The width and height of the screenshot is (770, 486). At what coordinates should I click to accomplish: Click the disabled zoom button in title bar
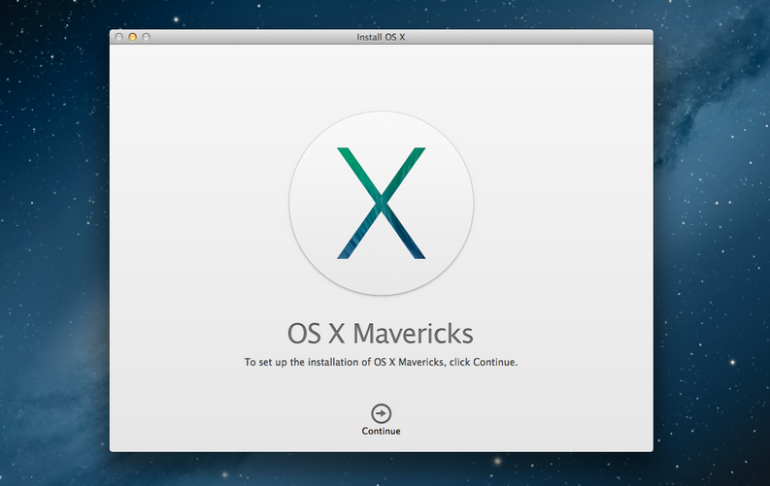point(146,37)
